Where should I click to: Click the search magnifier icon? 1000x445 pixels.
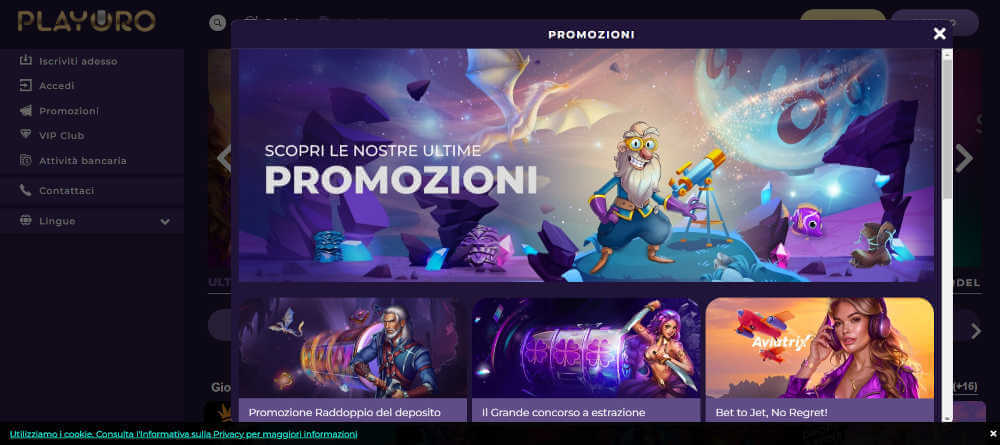click(217, 23)
